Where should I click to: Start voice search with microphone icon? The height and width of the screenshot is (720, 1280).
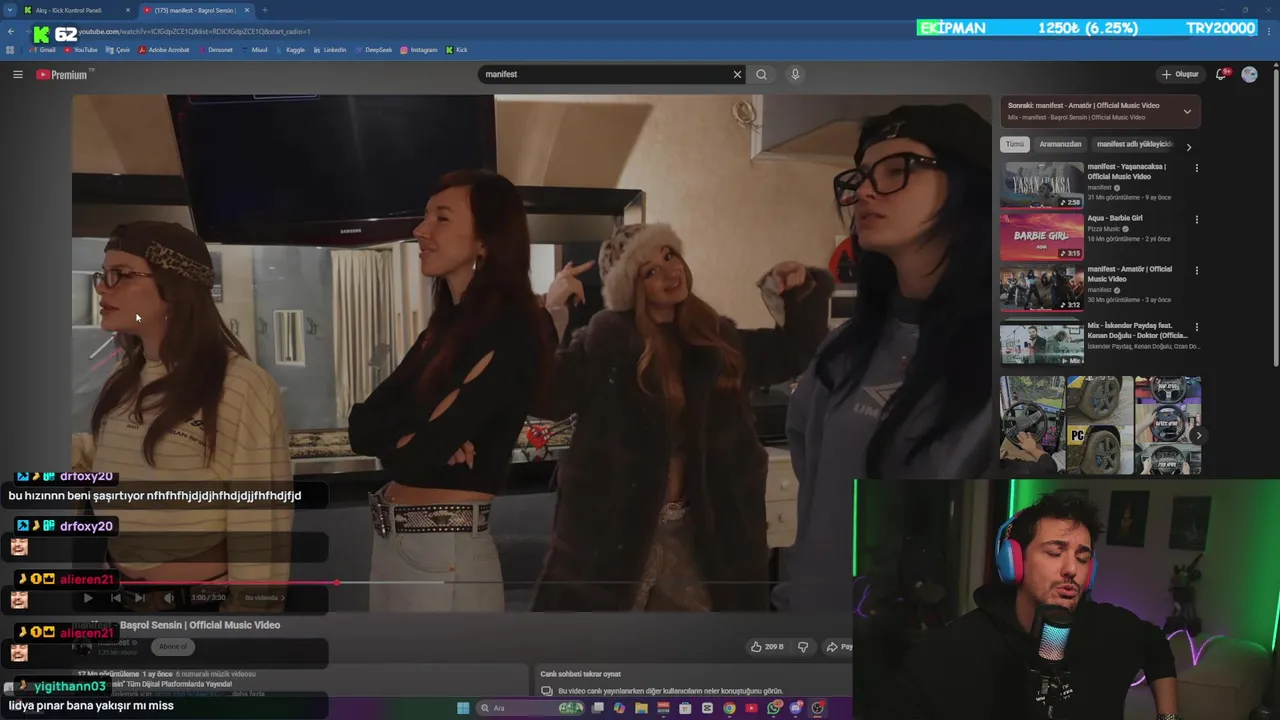click(795, 74)
